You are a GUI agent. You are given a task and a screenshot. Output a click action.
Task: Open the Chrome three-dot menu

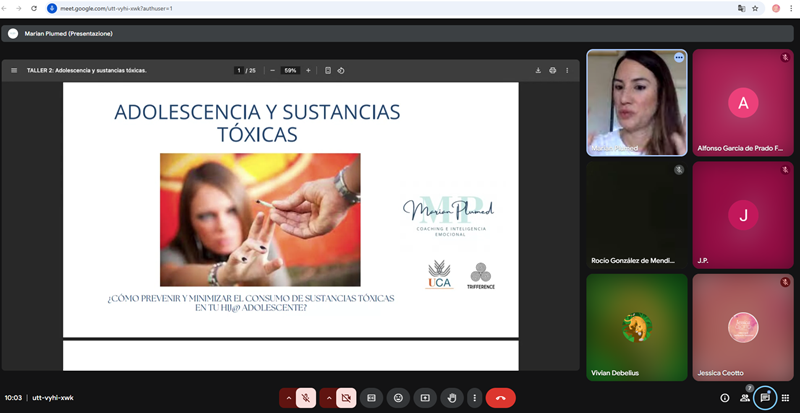click(x=791, y=9)
